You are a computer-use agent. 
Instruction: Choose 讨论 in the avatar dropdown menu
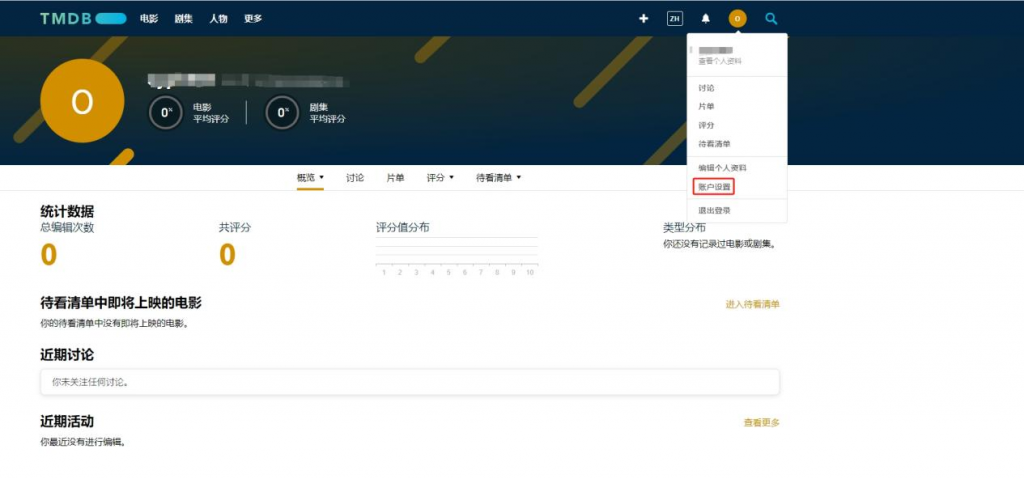click(x=706, y=88)
